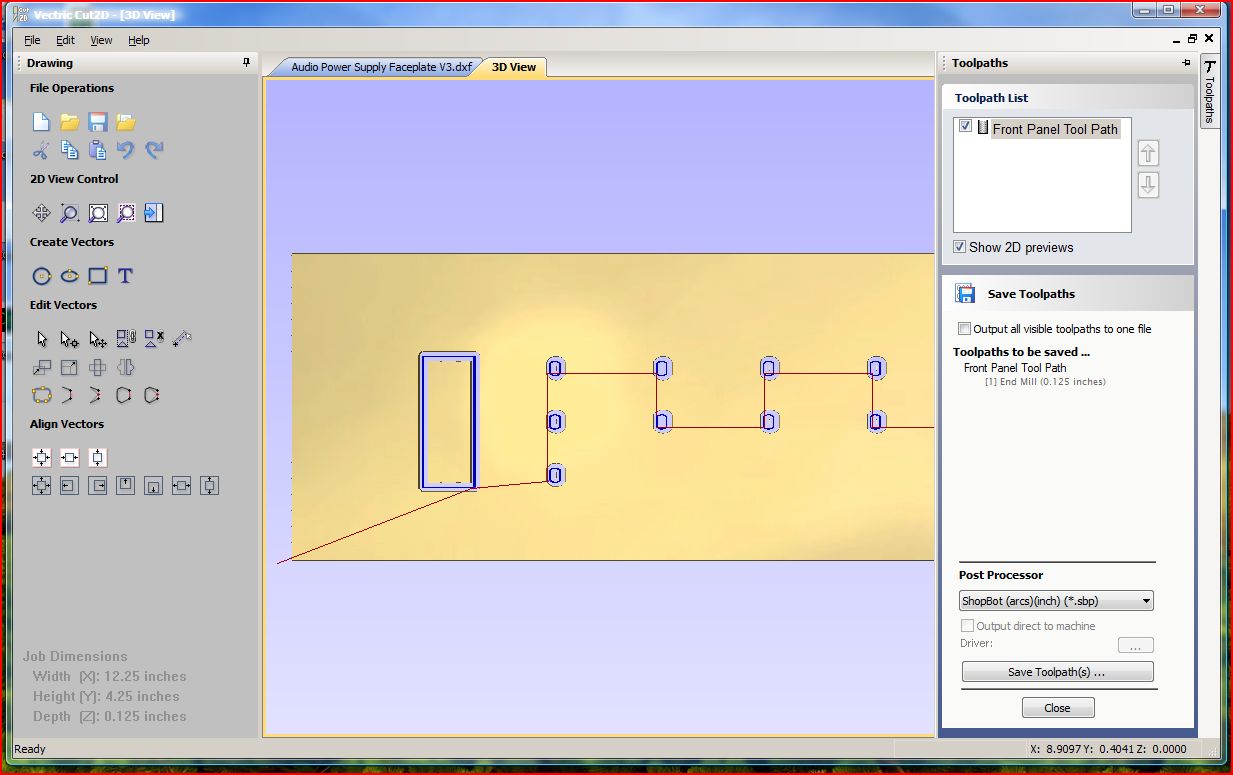Screen dimensions: 1233x775
Task: Select the Draw Ellipse tool
Action: point(69,275)
